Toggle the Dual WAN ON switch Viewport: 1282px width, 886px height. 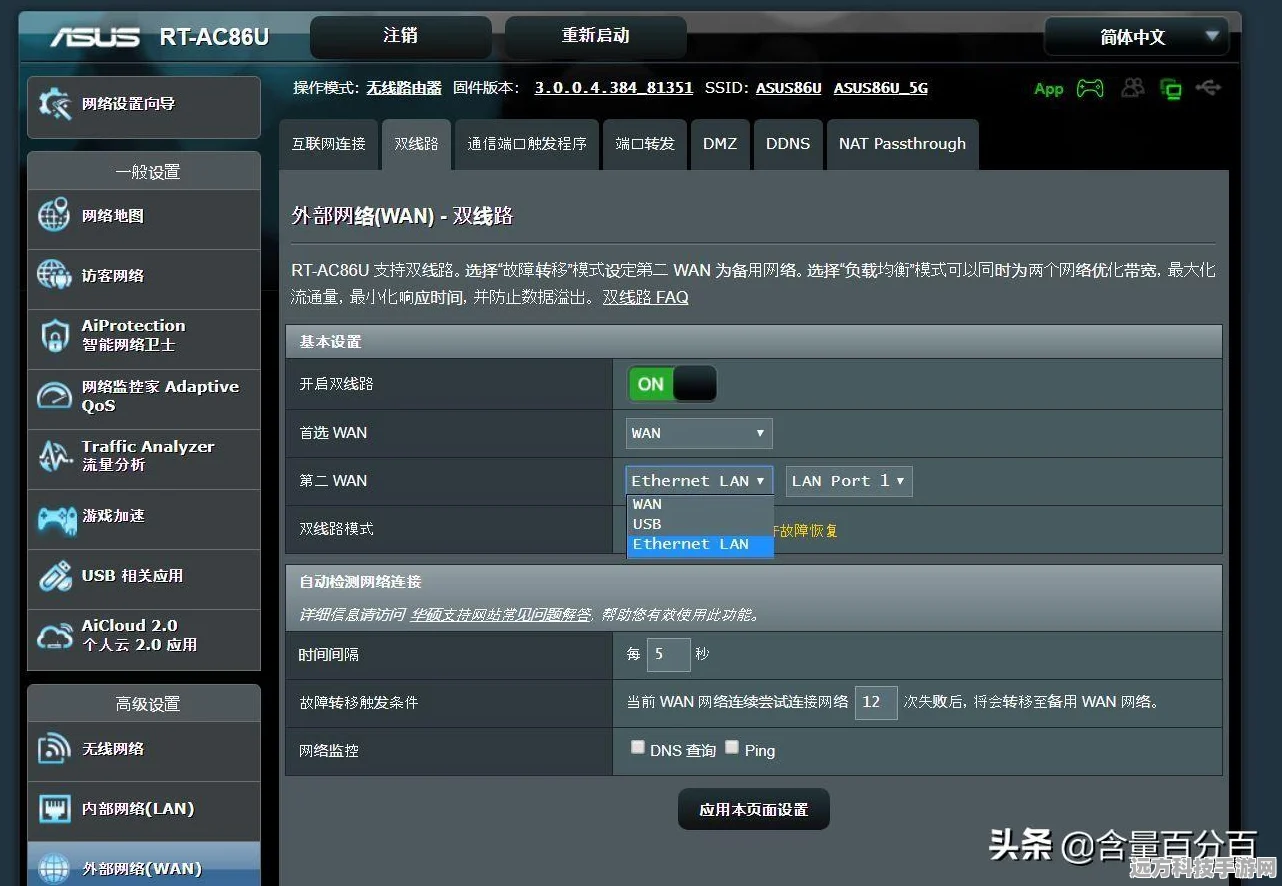tap(672, 384)
